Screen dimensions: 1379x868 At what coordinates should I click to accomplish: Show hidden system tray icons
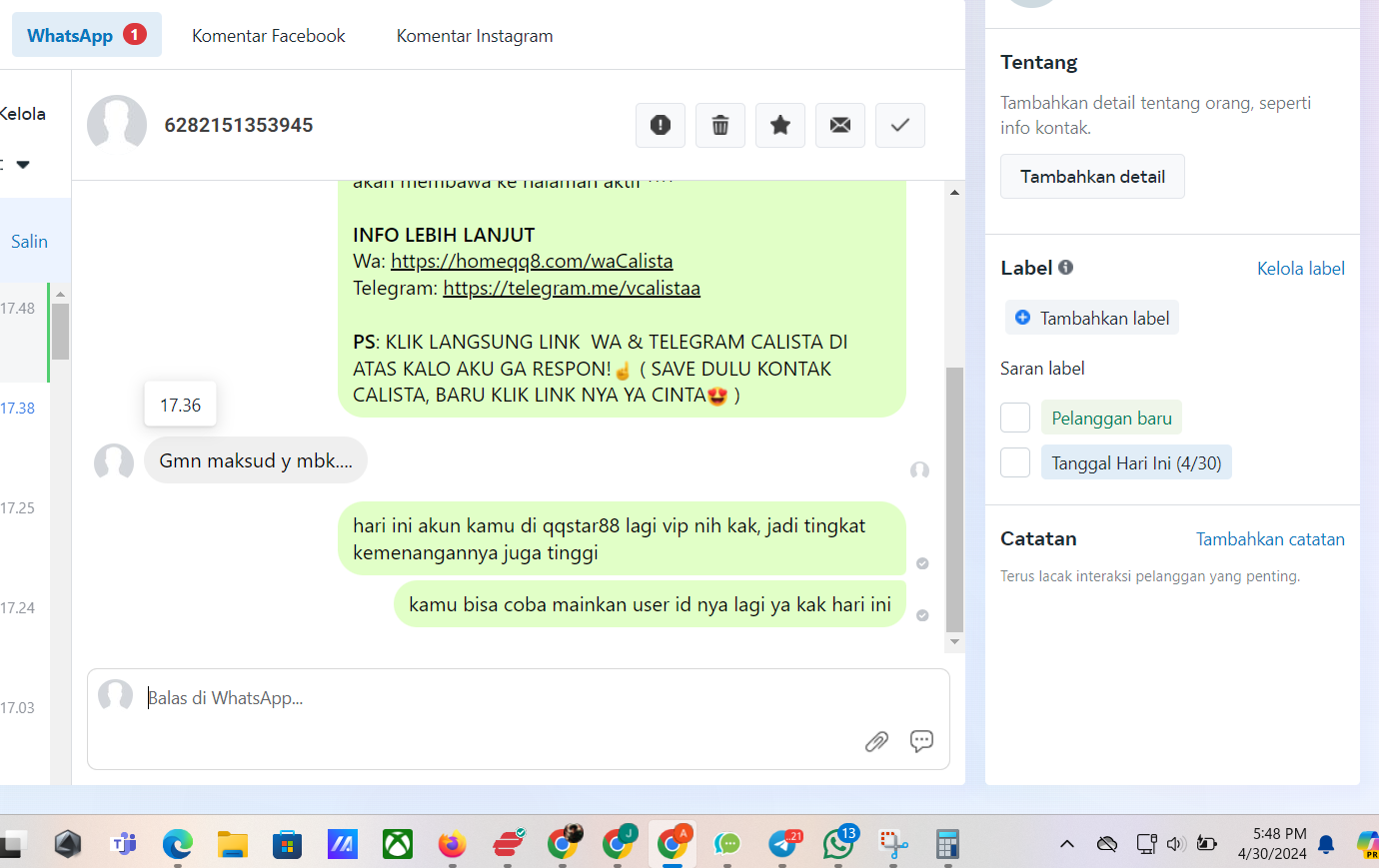click(1067, 844)
